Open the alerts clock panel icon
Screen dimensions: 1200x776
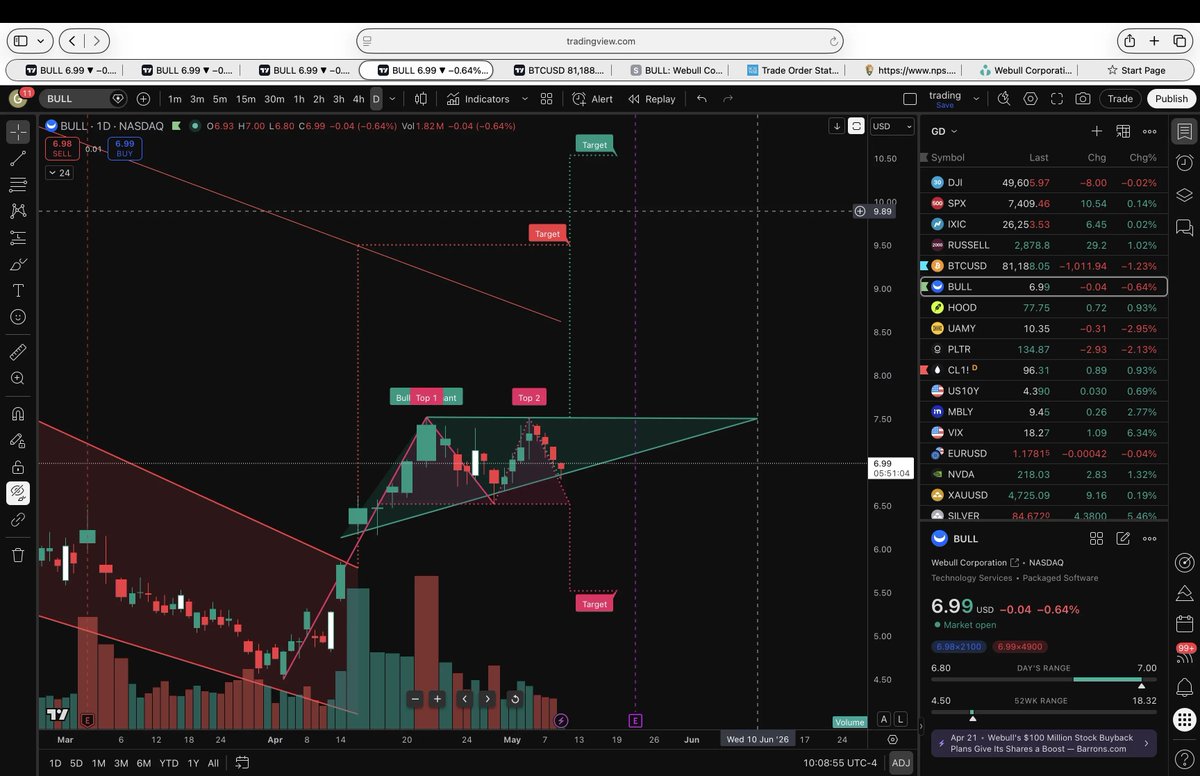(1185, 162)
